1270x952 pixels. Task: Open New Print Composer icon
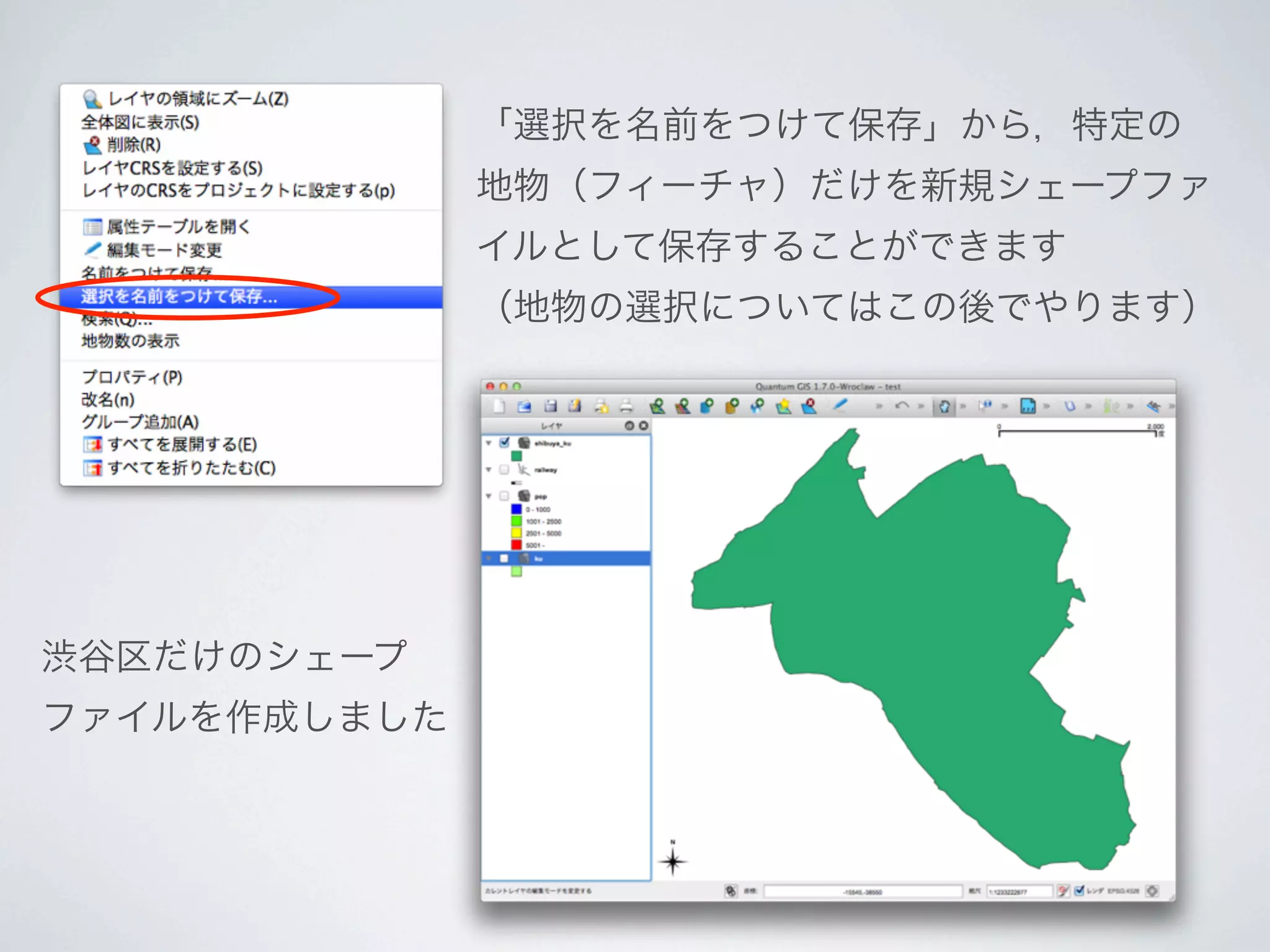click(601, 407)
